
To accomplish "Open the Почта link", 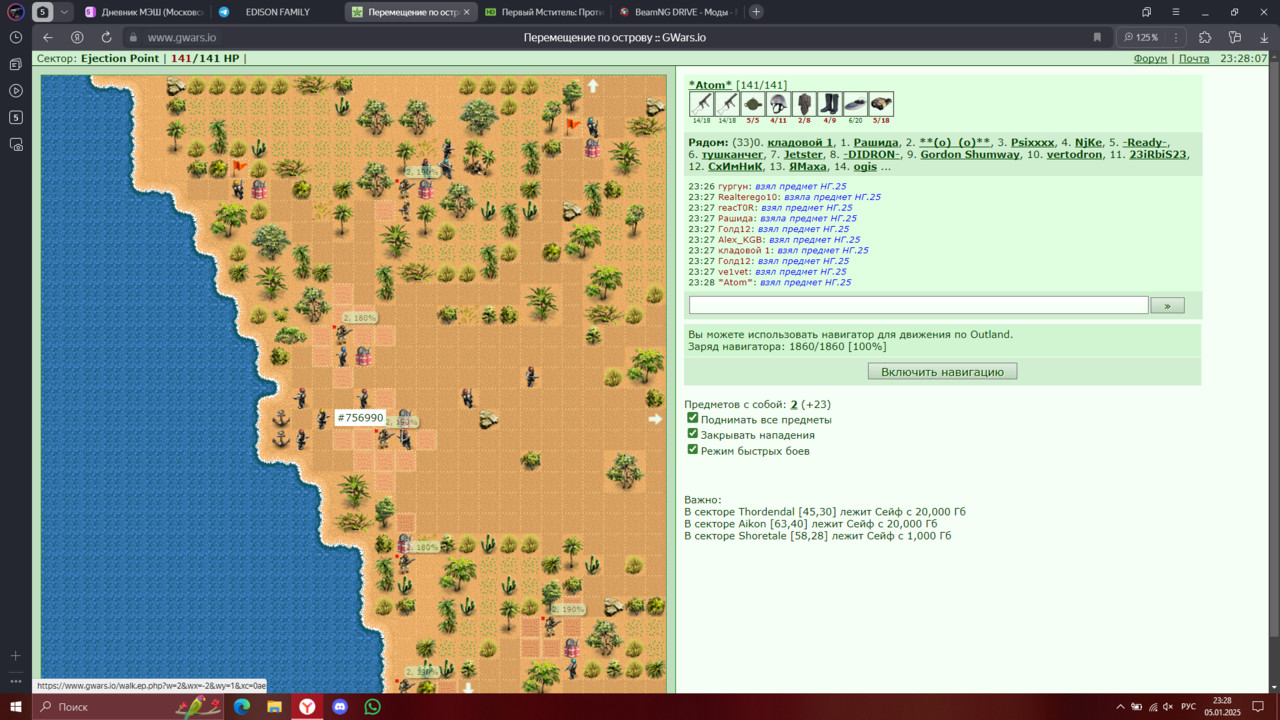I will pos(1194,58).
